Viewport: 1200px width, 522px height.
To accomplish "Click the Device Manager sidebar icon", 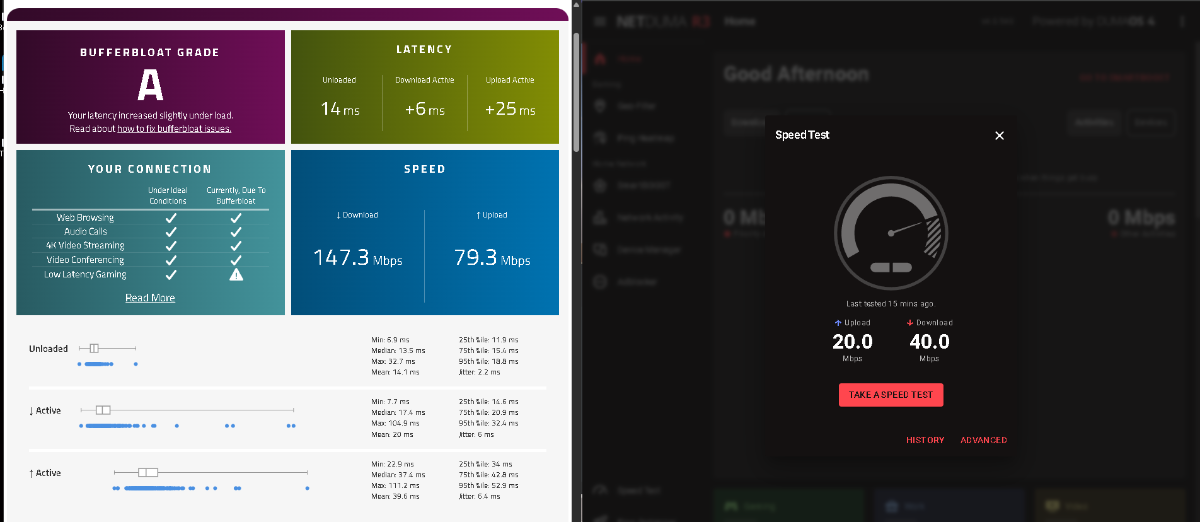I will pos(600,249).
